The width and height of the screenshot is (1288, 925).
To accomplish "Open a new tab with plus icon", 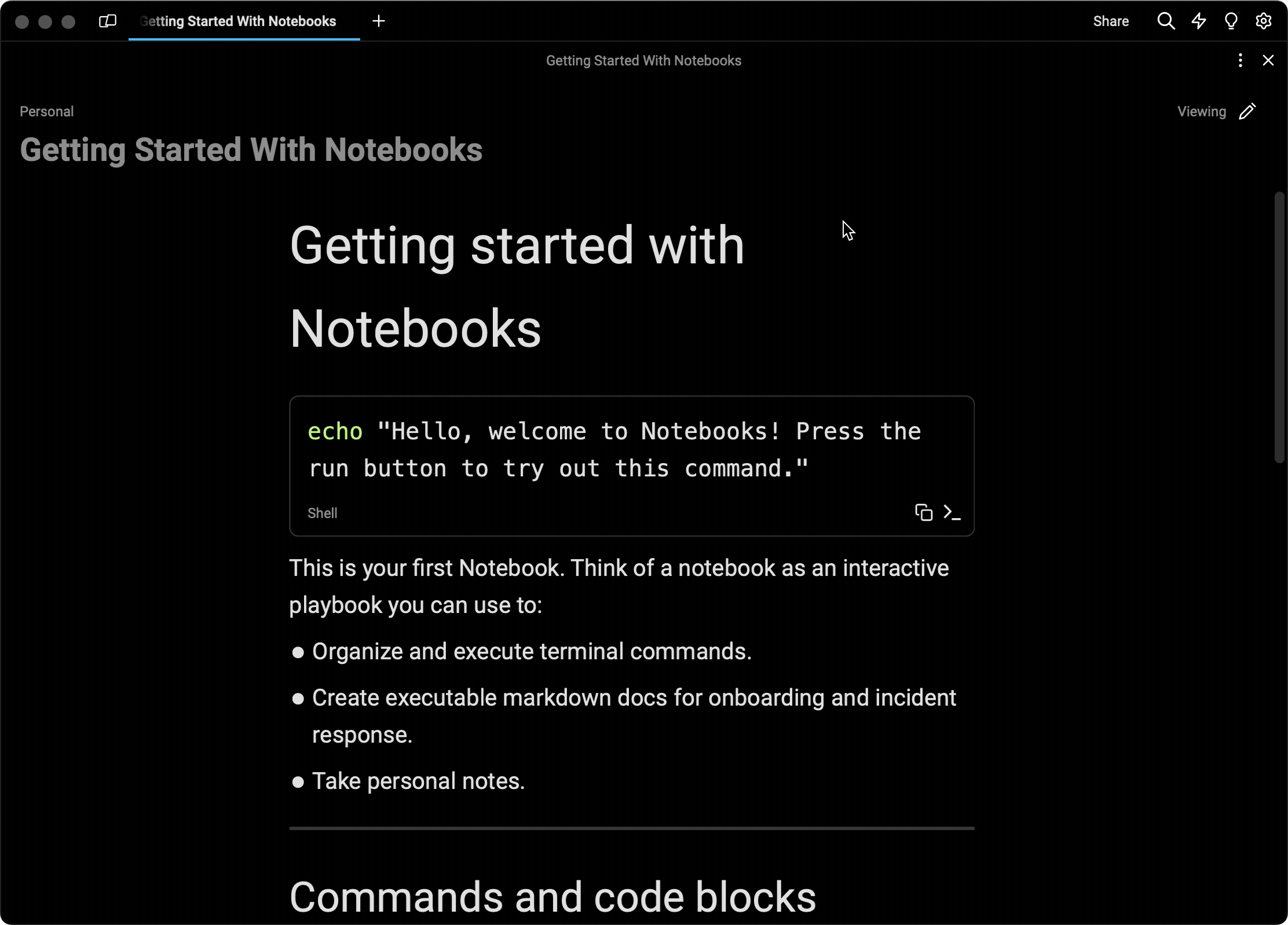I will tap(378, 21).
